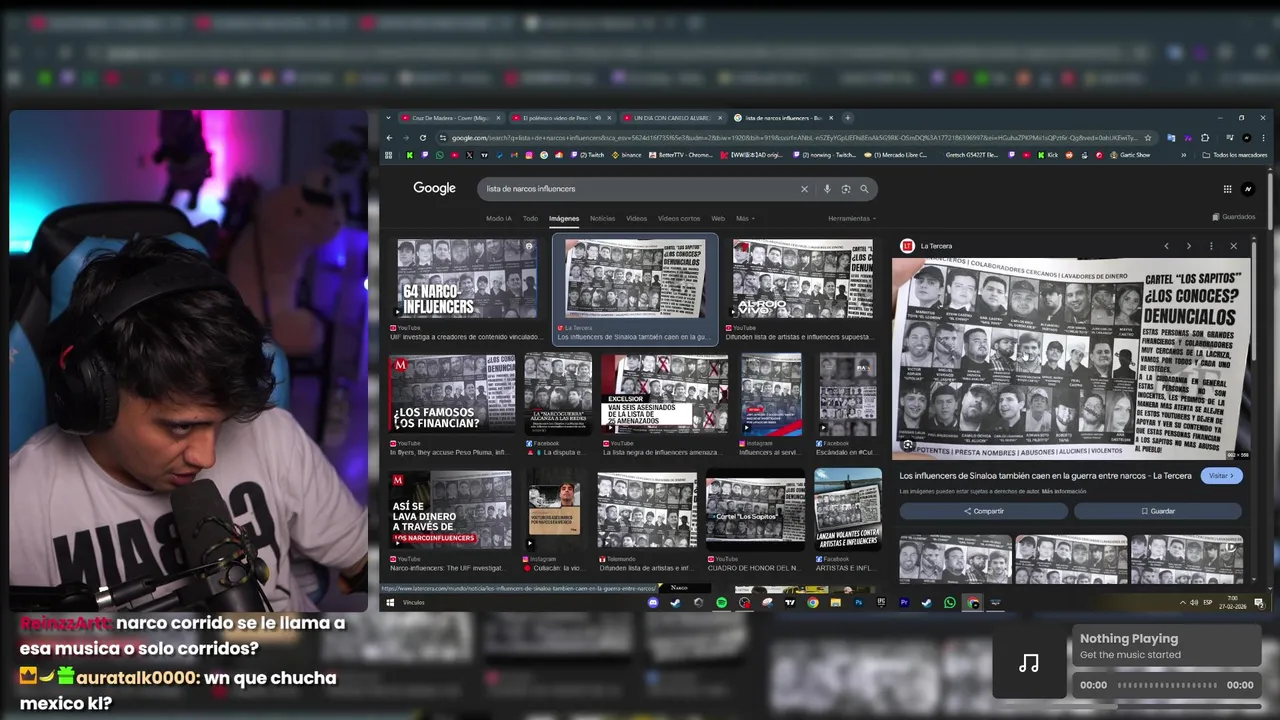Click the Guardar save button
The width and height of the screenshot is (1280, 720).
(1158, 511)
